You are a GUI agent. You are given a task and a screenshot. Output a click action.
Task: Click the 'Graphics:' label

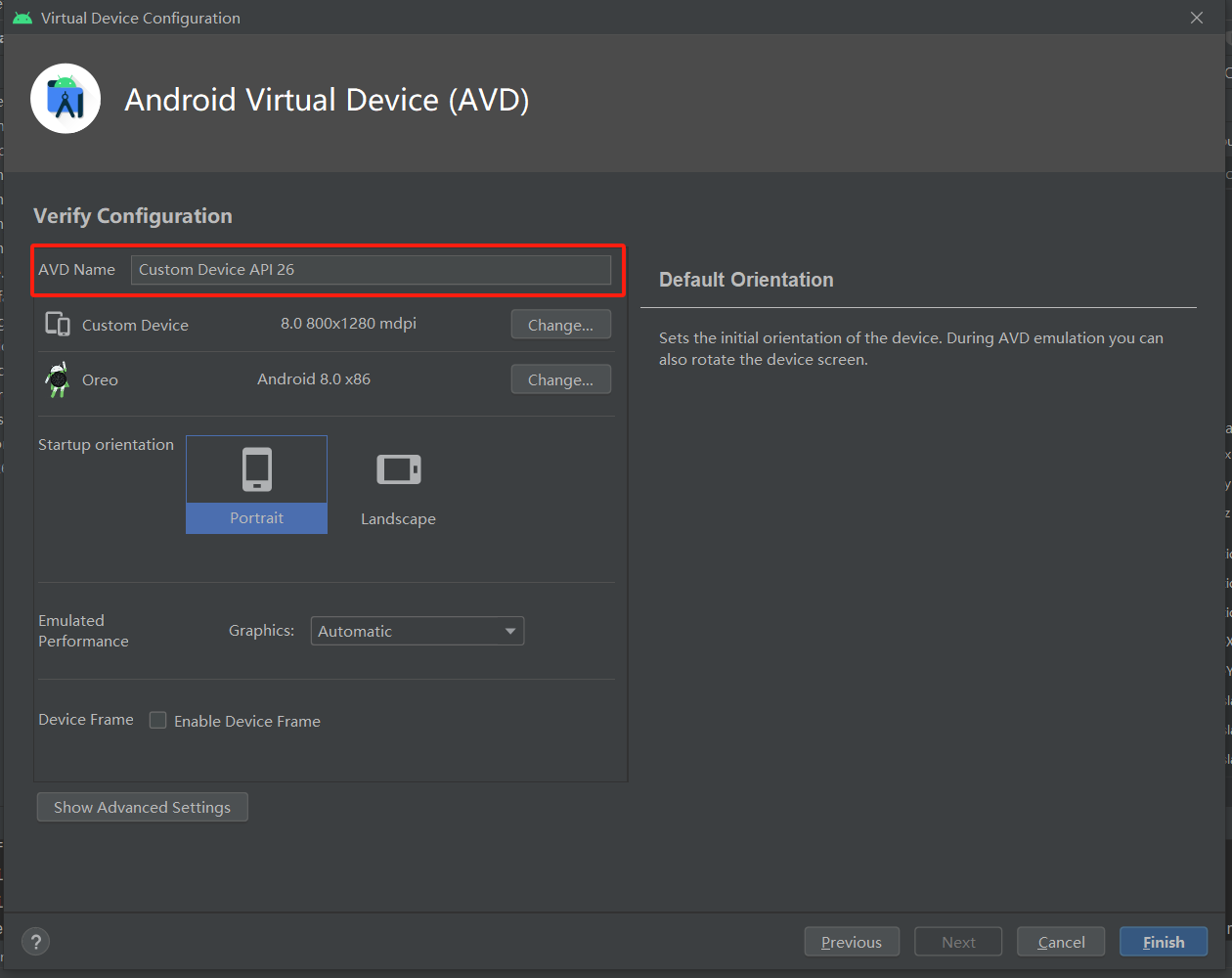point(261,631)
